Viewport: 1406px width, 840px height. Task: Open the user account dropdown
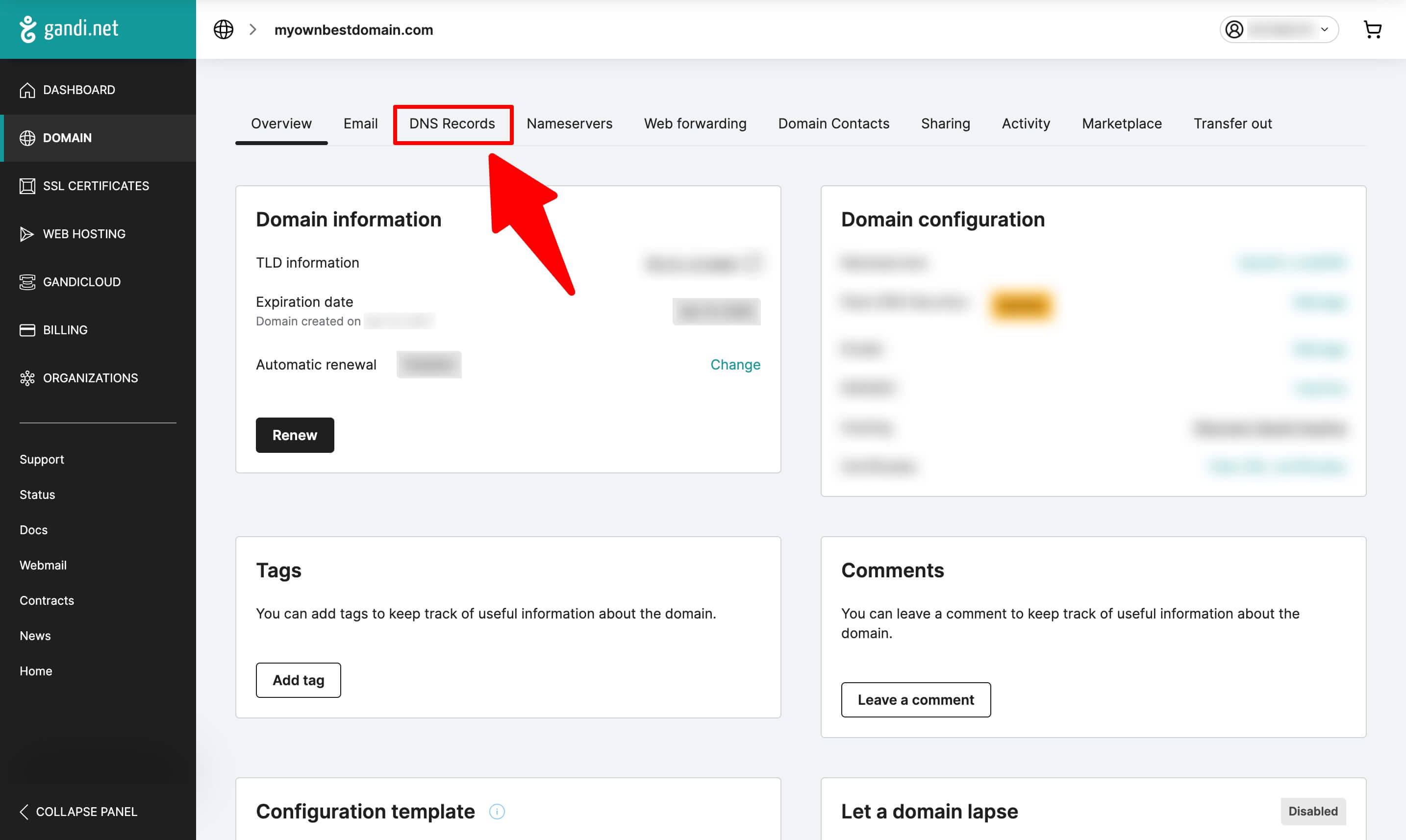[1279, 29]
